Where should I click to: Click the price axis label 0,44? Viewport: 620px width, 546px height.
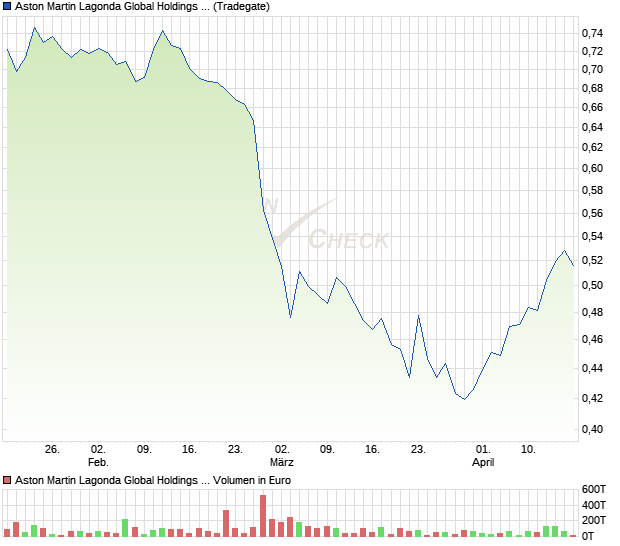pos(592,368)
